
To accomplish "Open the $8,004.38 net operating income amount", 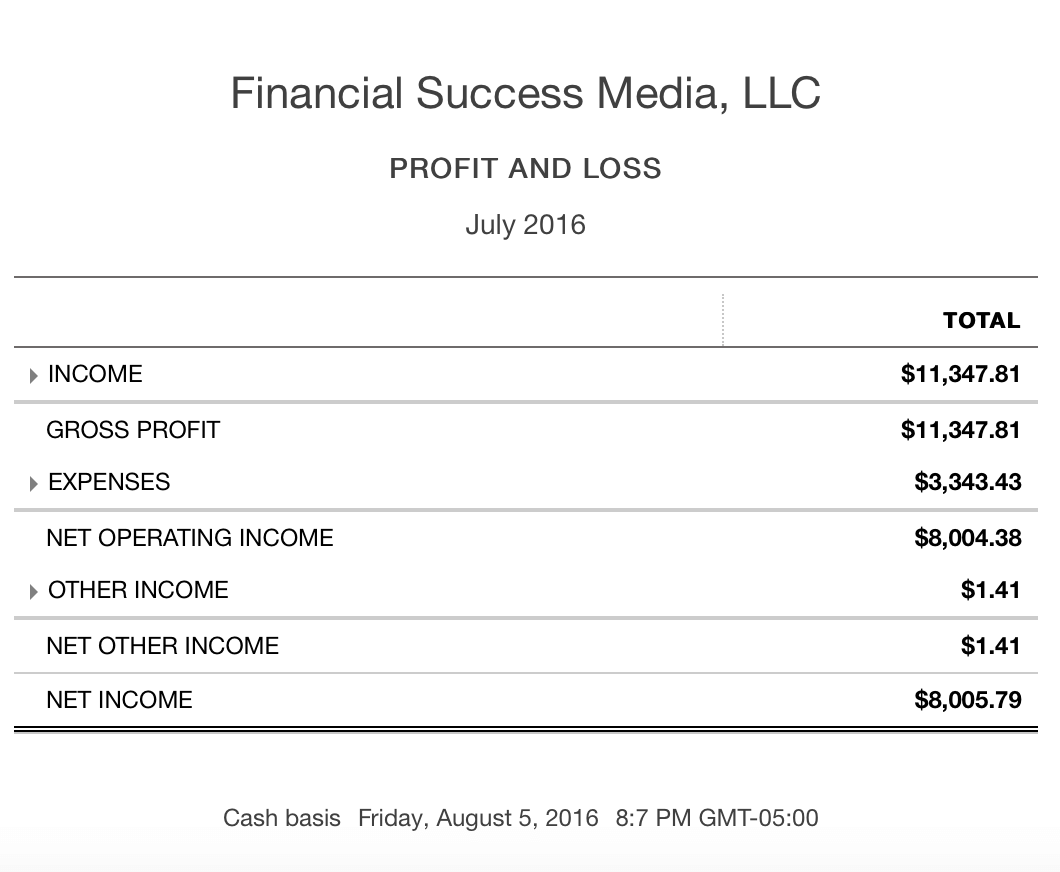I will point(967,538).
